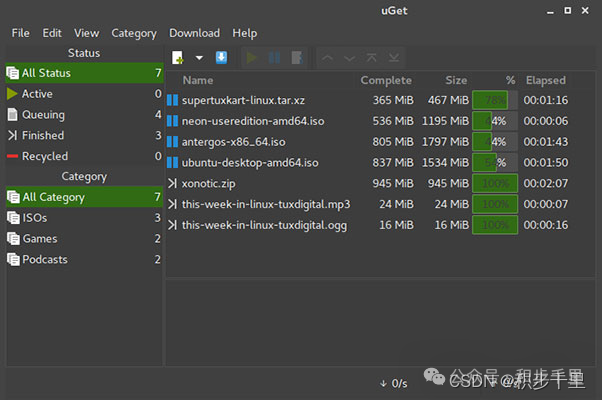This screenshot has width=602, height=400.
Task: Click the Games category icon
Action: 13,238
